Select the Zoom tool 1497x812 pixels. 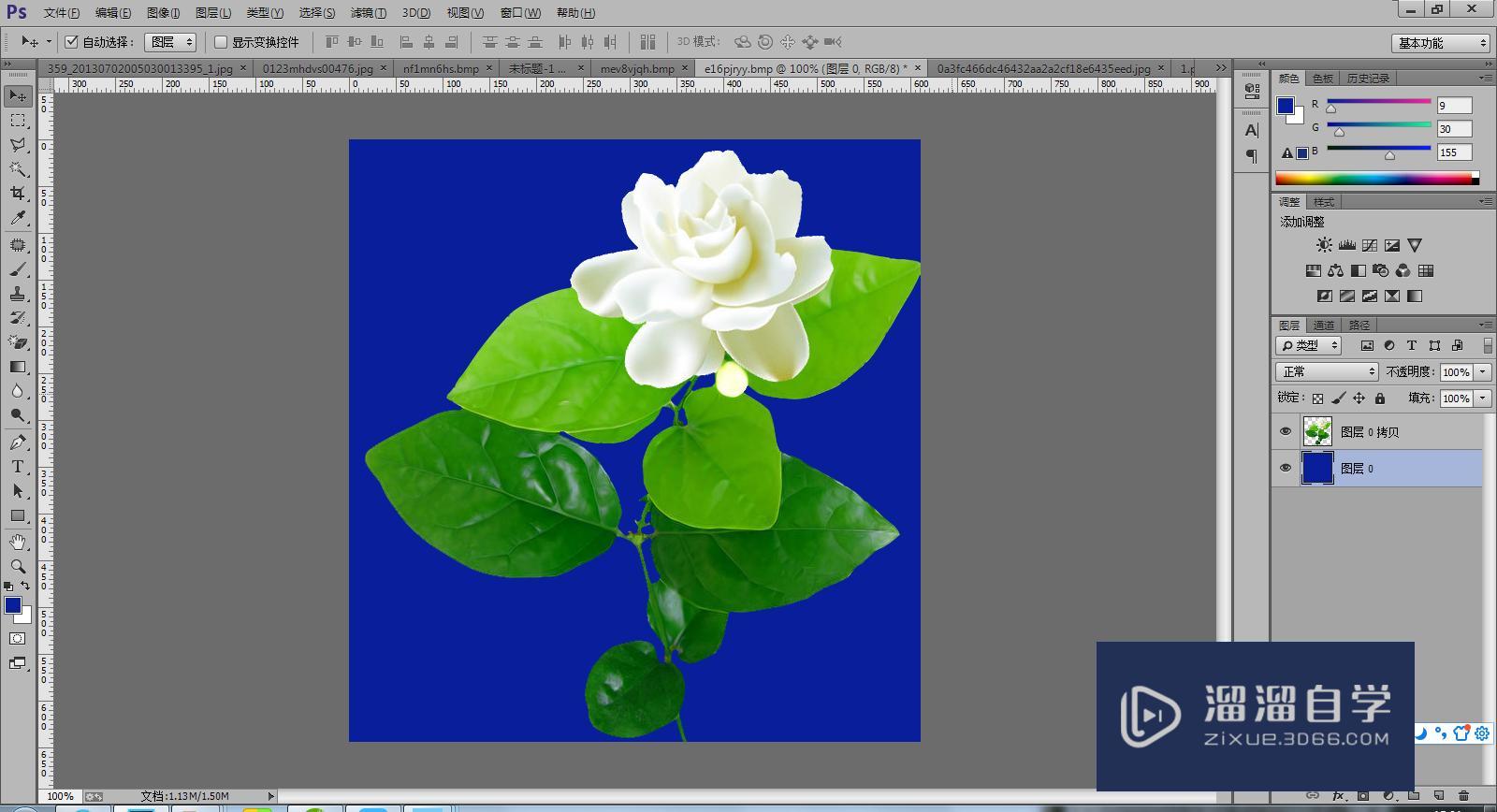(x=17, y=567)
